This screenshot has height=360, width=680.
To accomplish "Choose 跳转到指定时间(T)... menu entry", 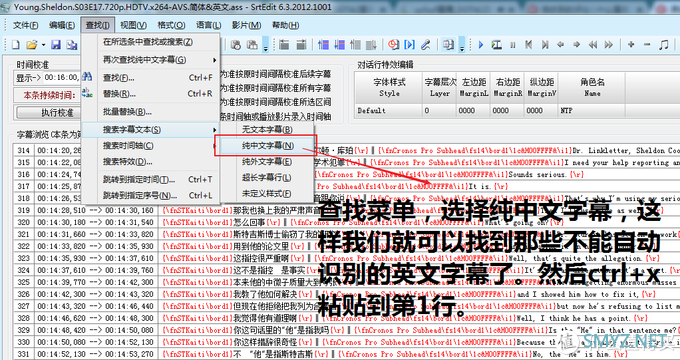I will (x=151, y=179).
